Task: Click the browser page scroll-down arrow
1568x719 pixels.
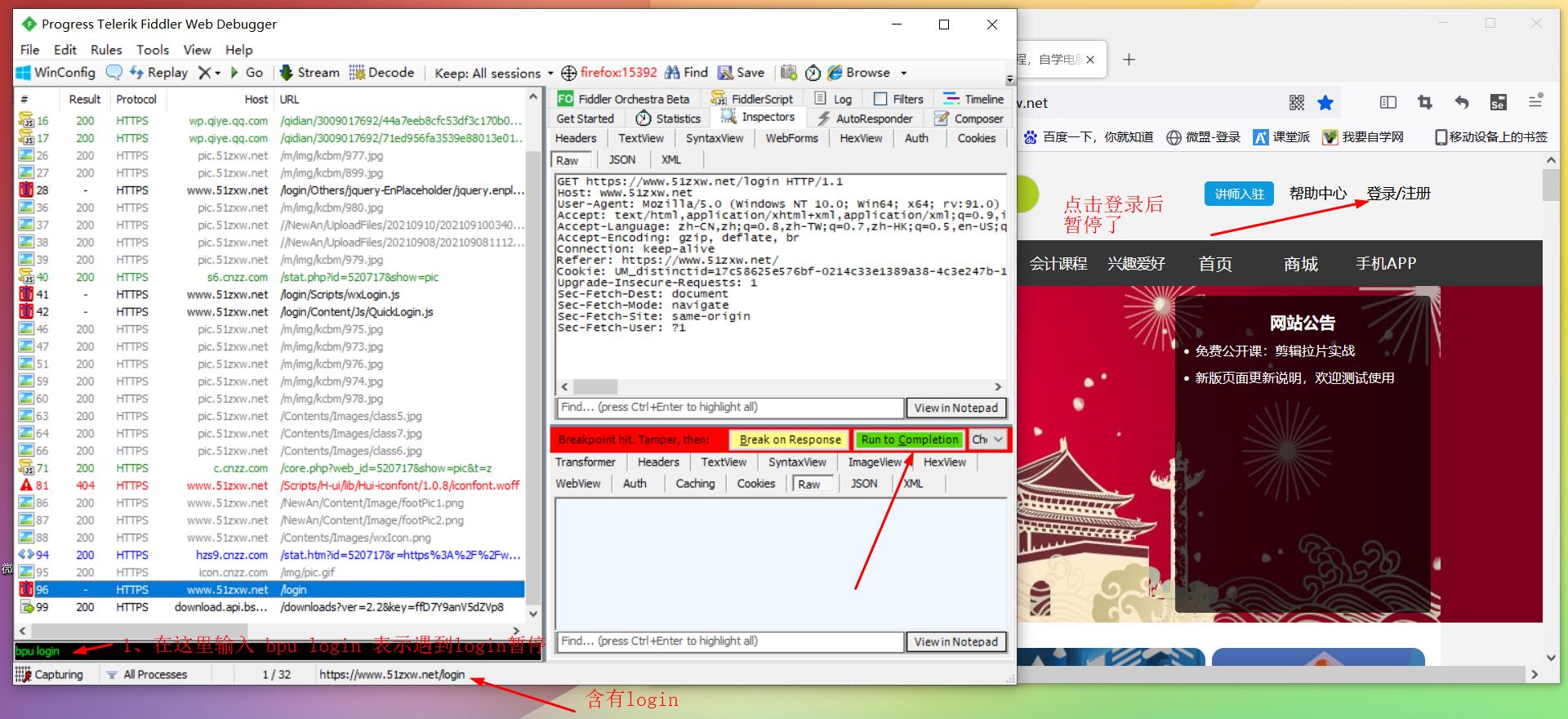Action: (x=1551, y=657)
